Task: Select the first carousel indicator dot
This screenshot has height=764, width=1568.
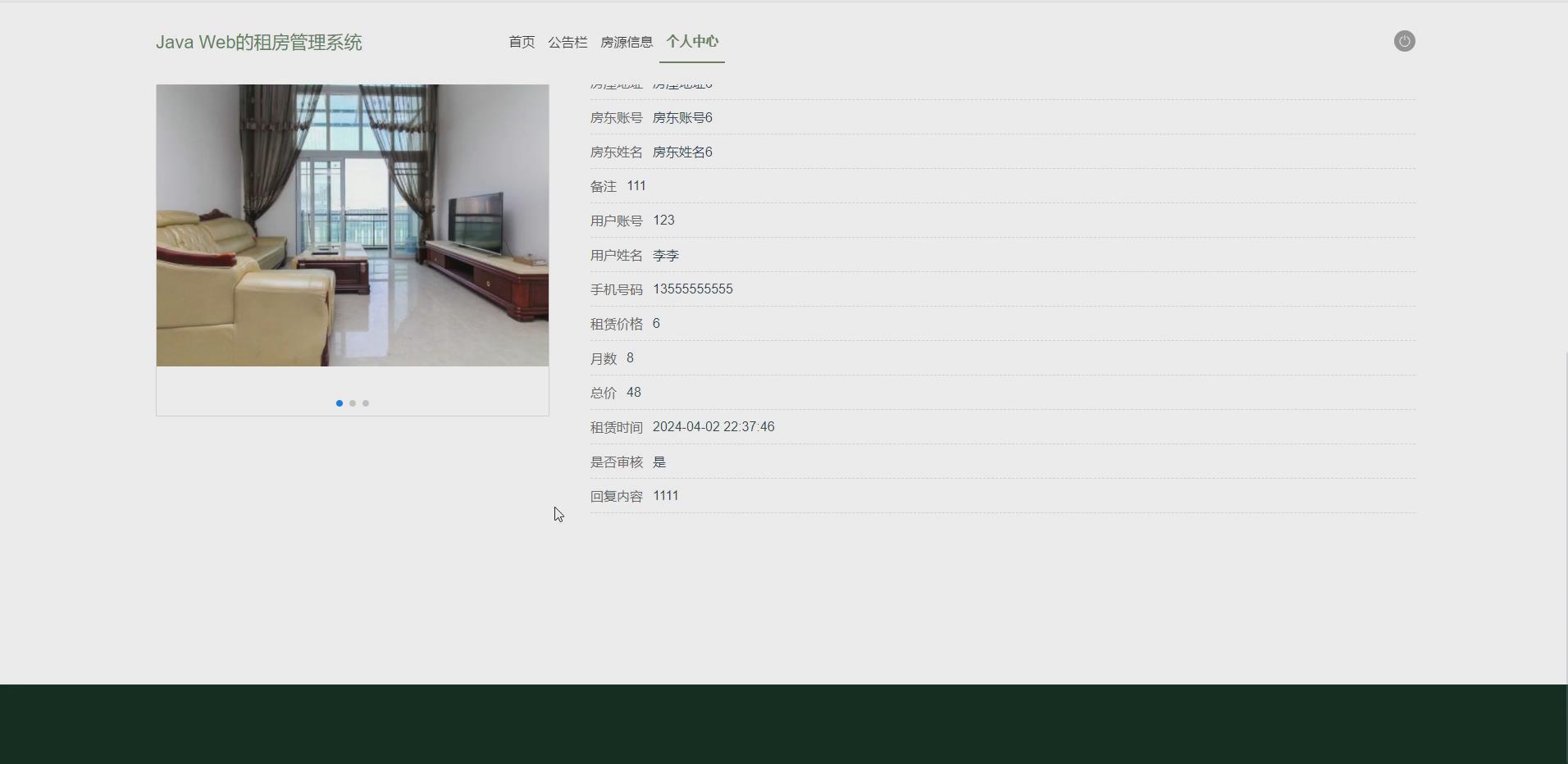Action: tap(339, 402)
